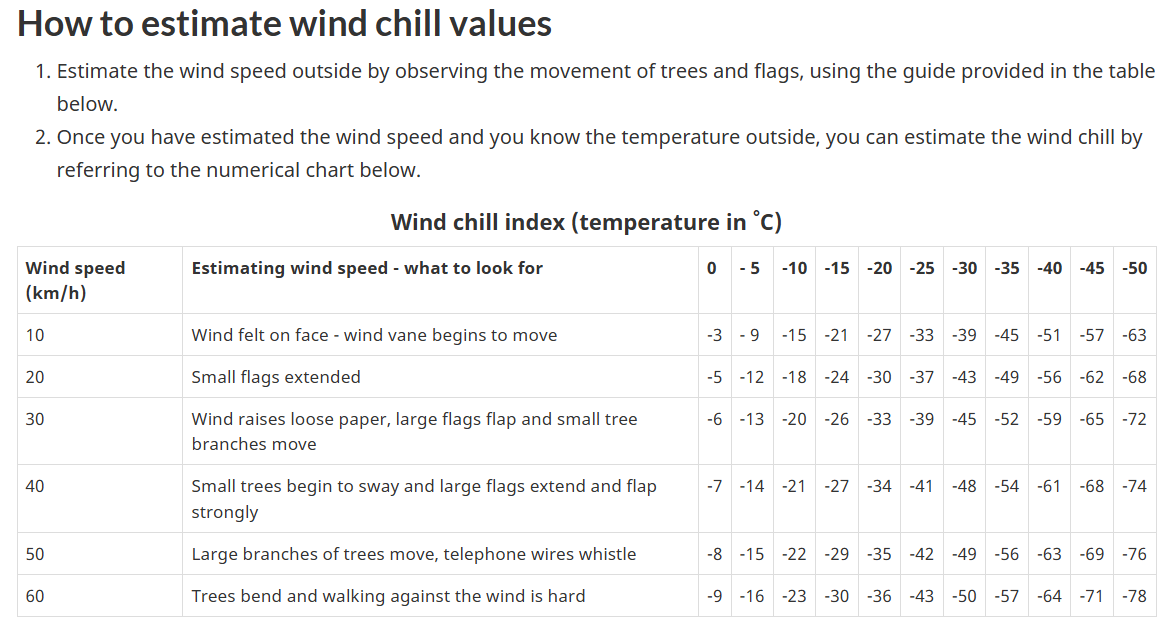The width and height of the screenshot is (1175, 628).
Task: Select the wind speed 60 row label
Action: coord(35,596)
